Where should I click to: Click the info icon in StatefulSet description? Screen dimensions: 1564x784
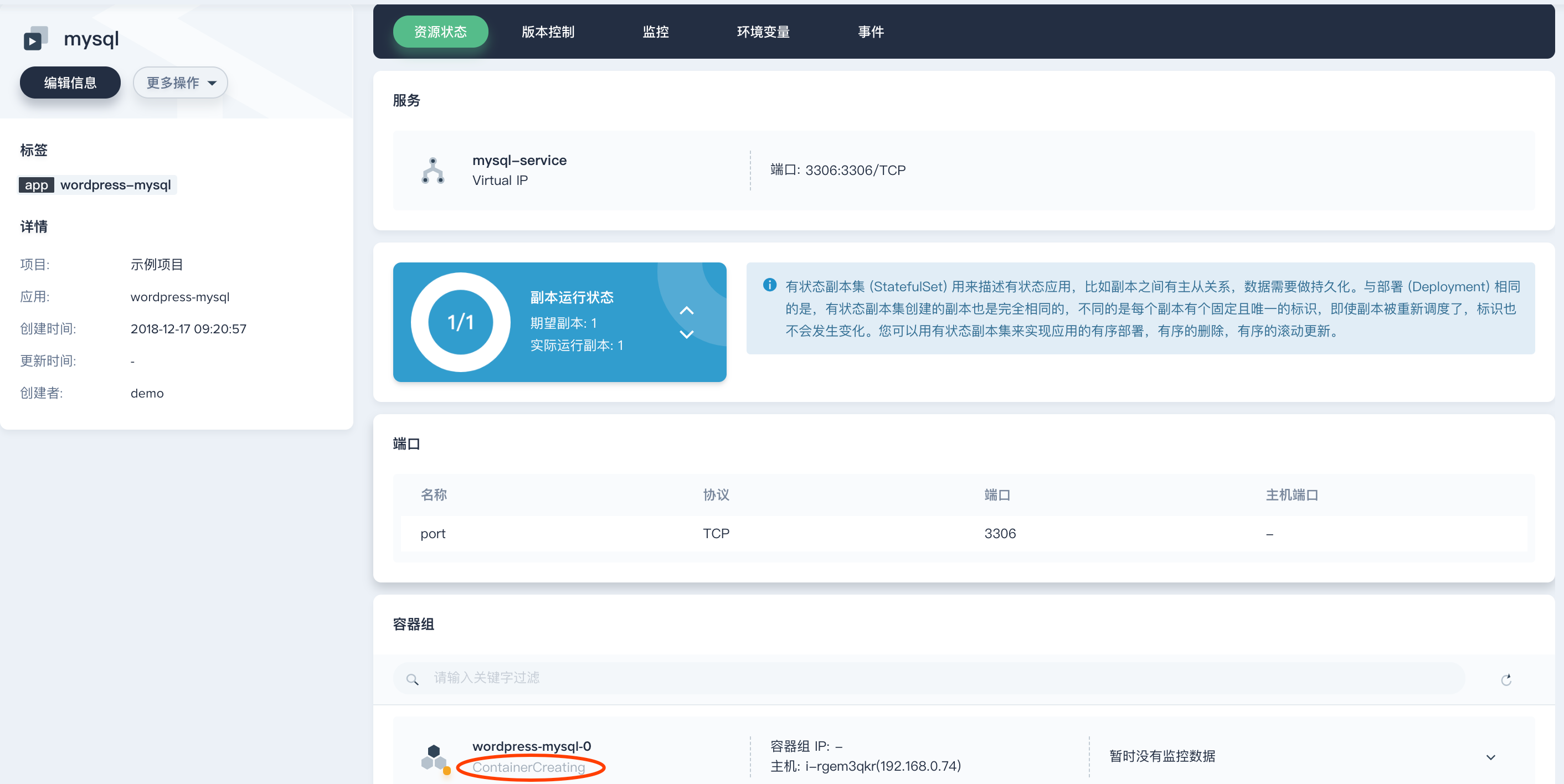[x=769, y=285]
